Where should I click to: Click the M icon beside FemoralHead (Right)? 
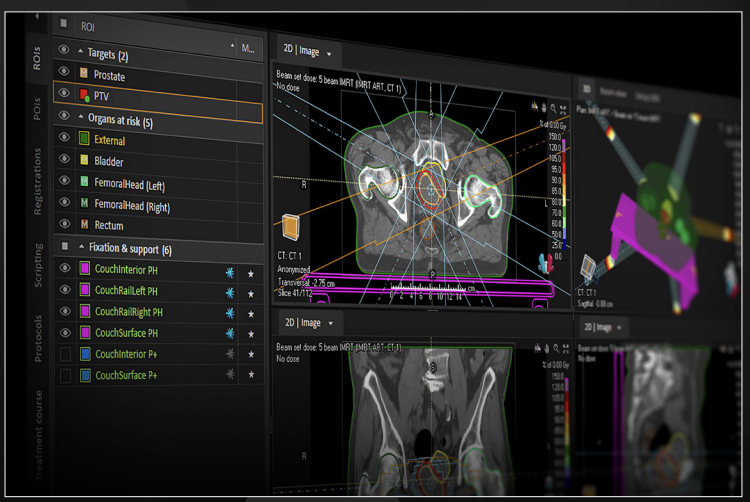point(85,204)
